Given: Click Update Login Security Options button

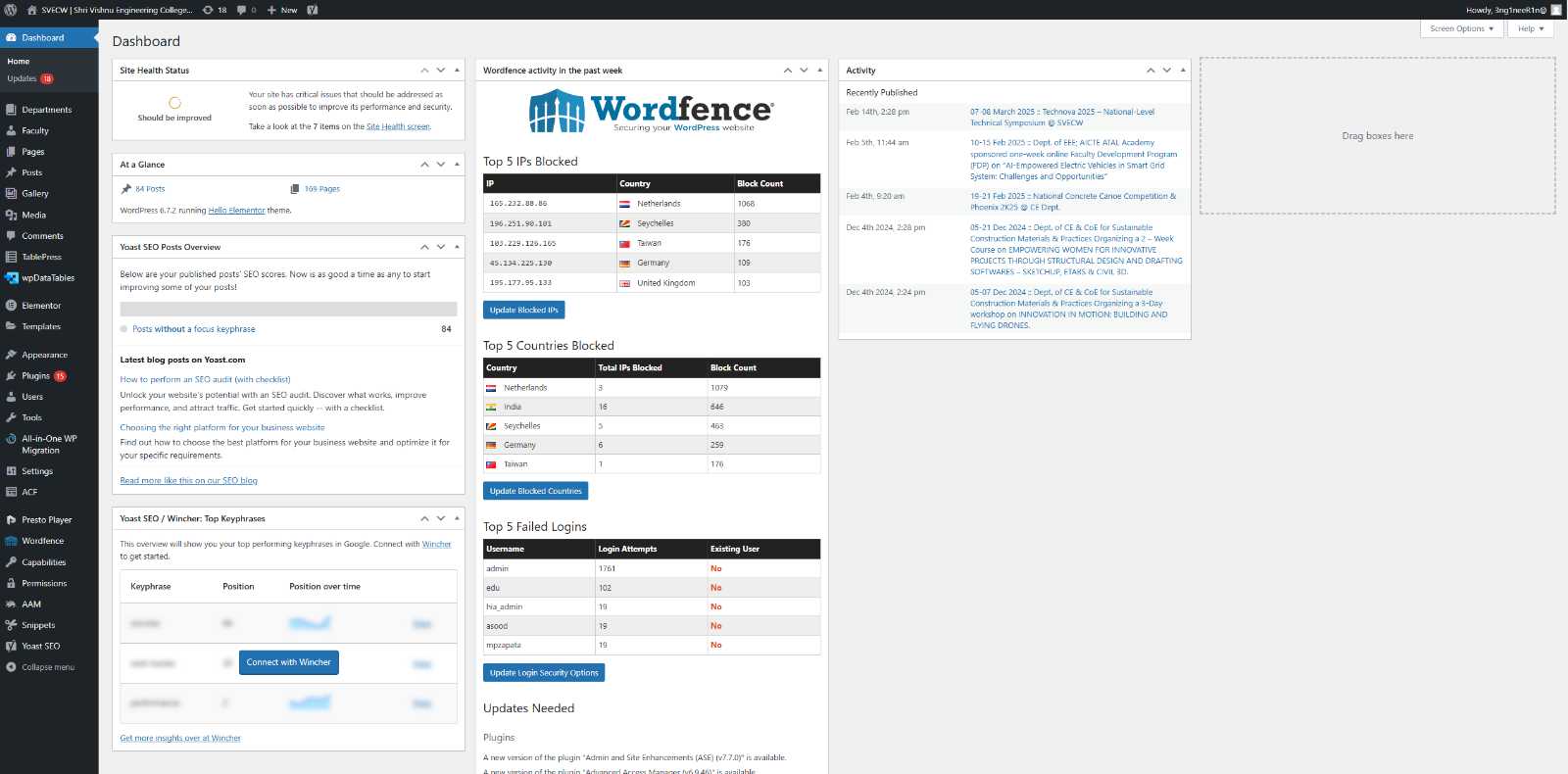Looking at the screenshot, I should click(x=544, y=673).
